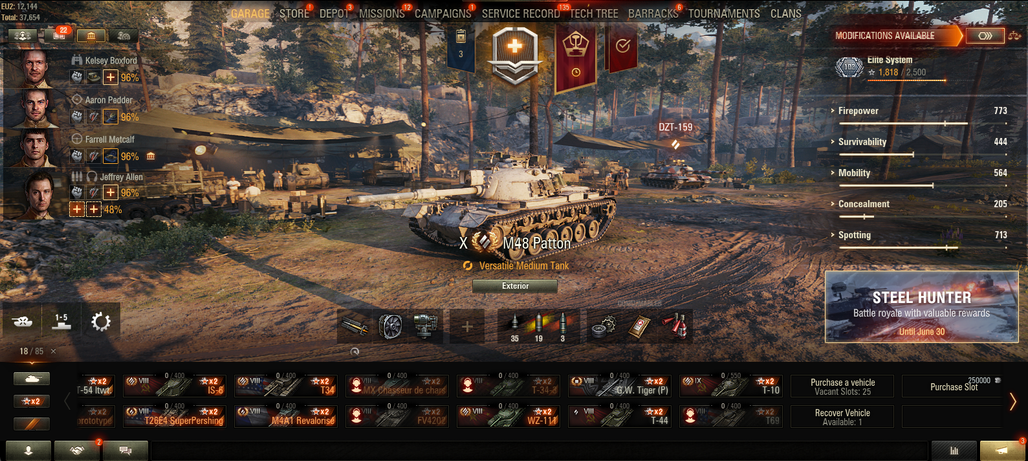This screenshot has width=1028, height=461.
Task: Toggle the orange-striped carousel filter
Action: (31, 424)
